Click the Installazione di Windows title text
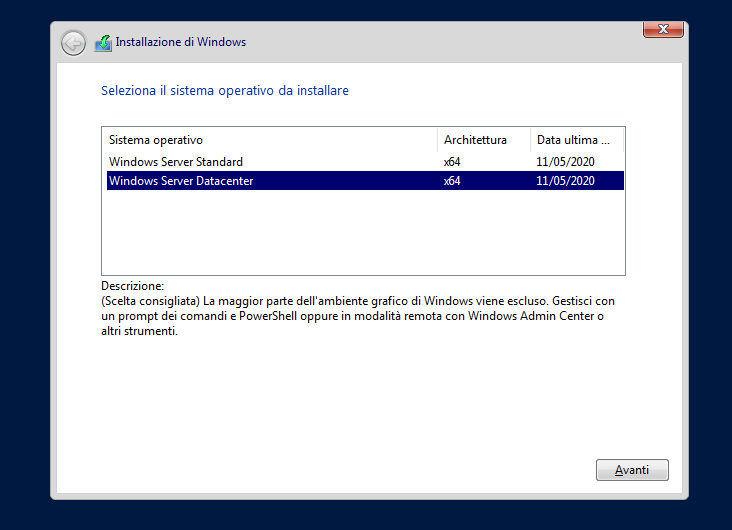 point(181,42)
